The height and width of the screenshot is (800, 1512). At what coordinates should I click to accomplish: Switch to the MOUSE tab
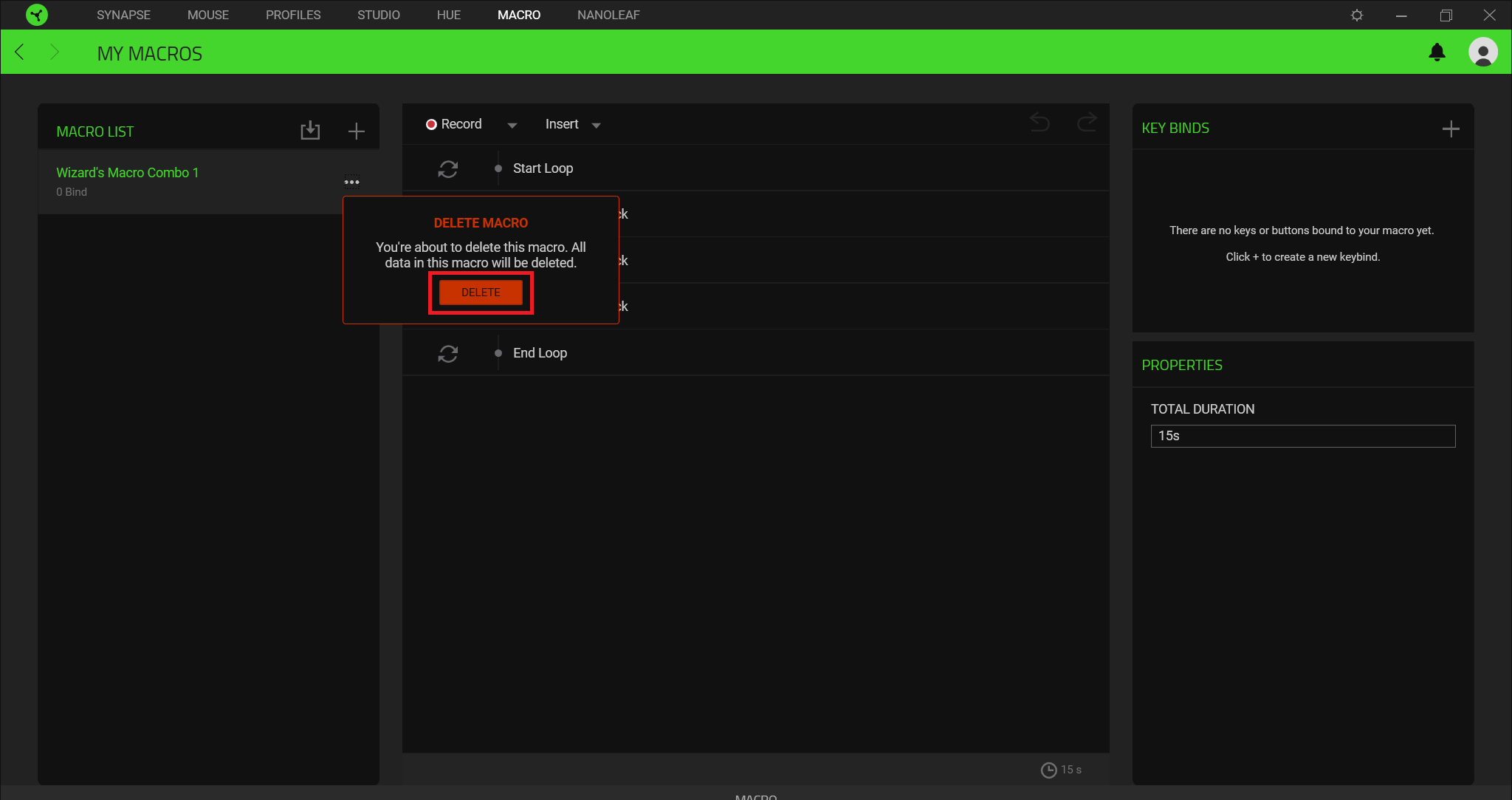click(208, 15)
